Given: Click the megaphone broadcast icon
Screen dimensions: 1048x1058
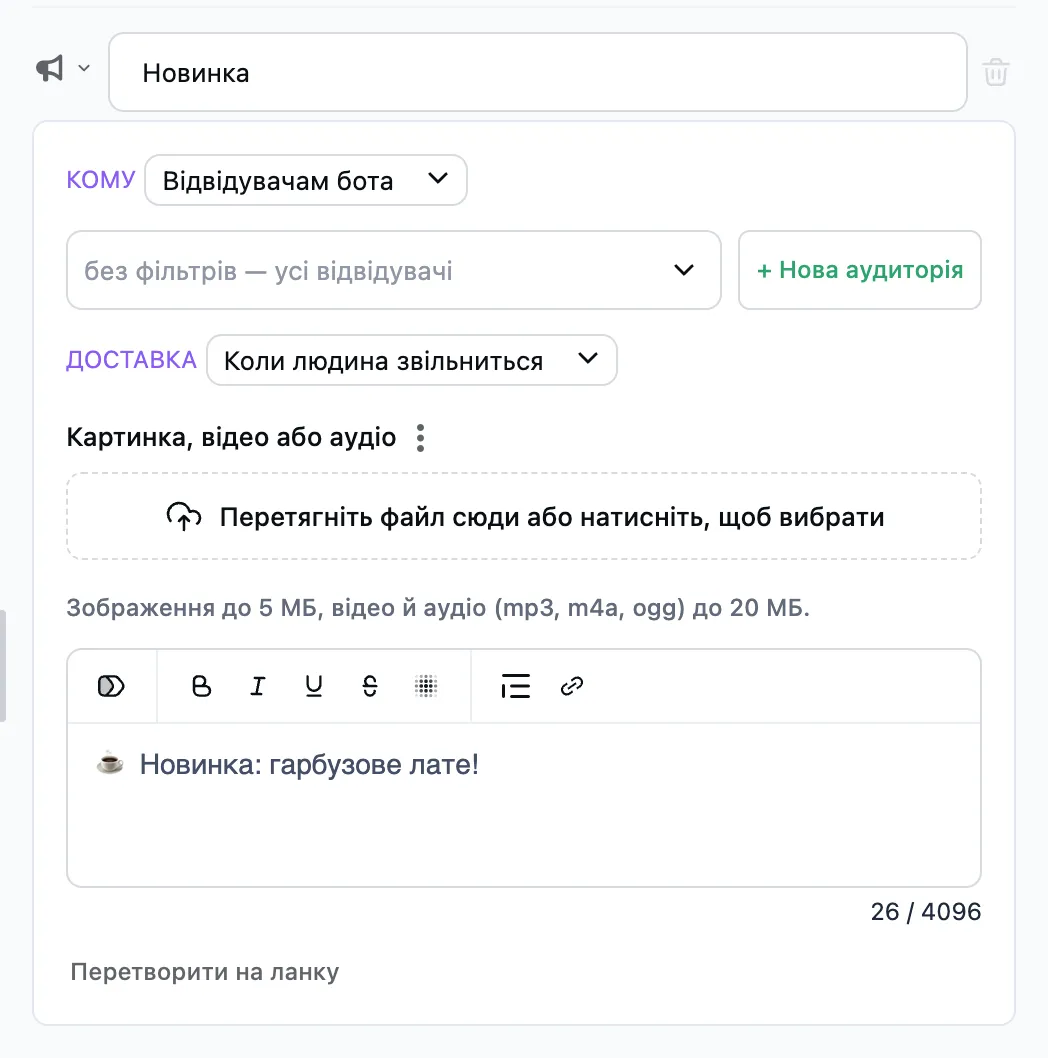Looking at the screenshot, I should click(x=50, y=68).
